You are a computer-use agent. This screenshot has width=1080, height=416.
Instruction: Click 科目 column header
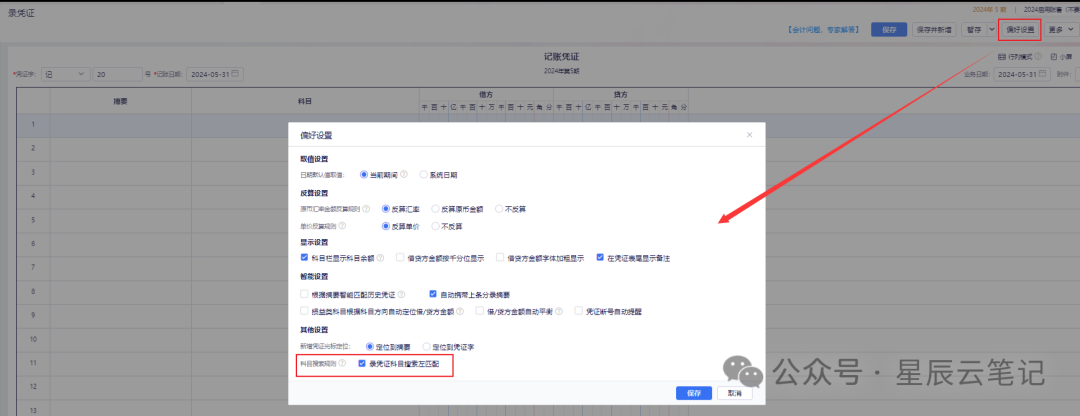(305, 101)
